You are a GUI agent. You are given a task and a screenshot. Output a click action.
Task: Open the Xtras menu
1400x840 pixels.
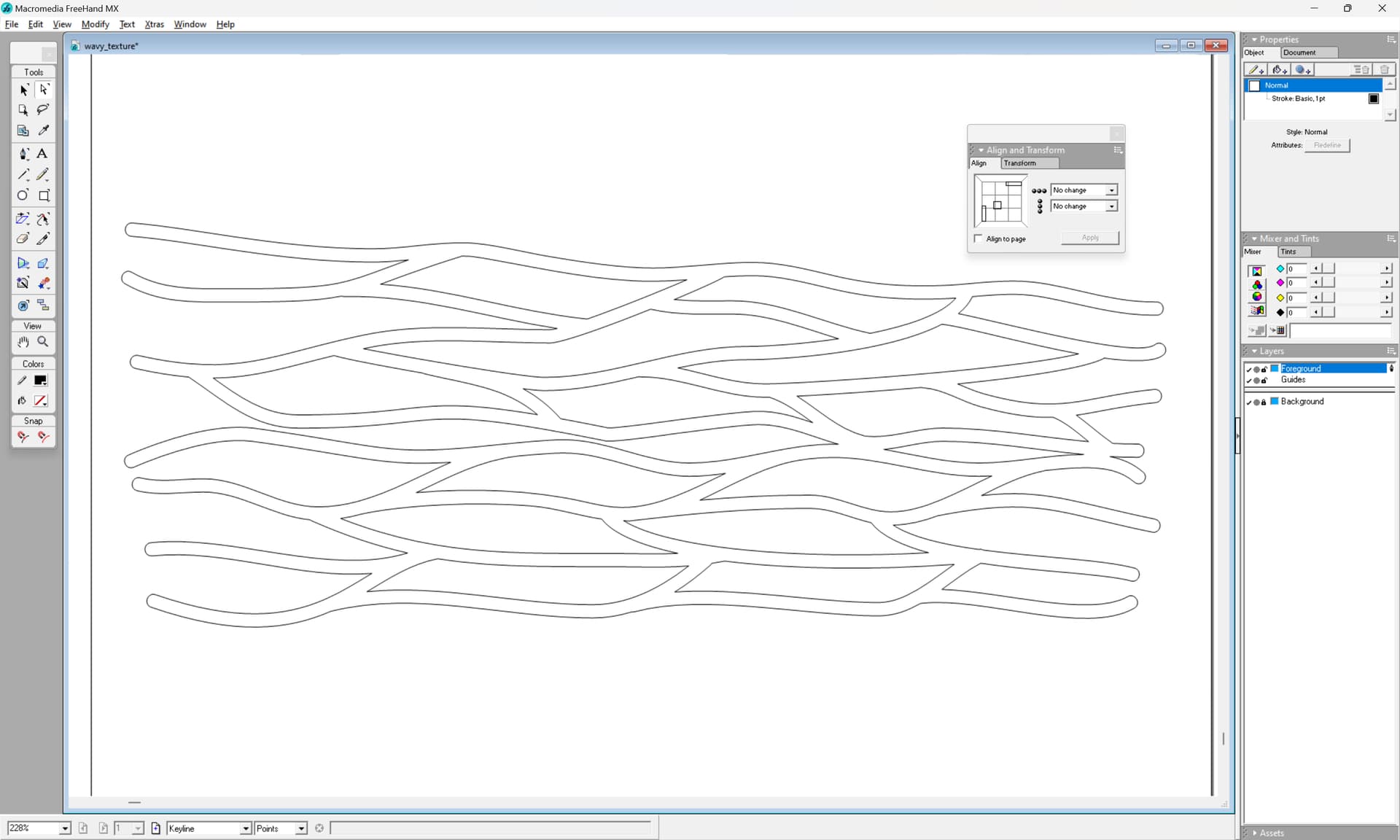coord(154,24)
